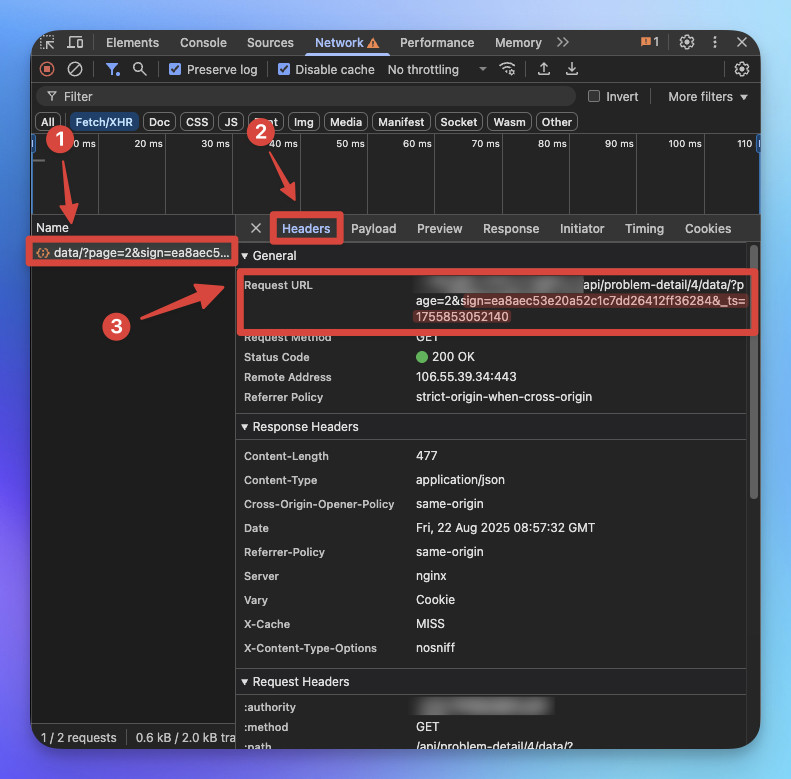Toggle the device toolbar icon
Screen dimensions: 791x779
pos(75,42)
